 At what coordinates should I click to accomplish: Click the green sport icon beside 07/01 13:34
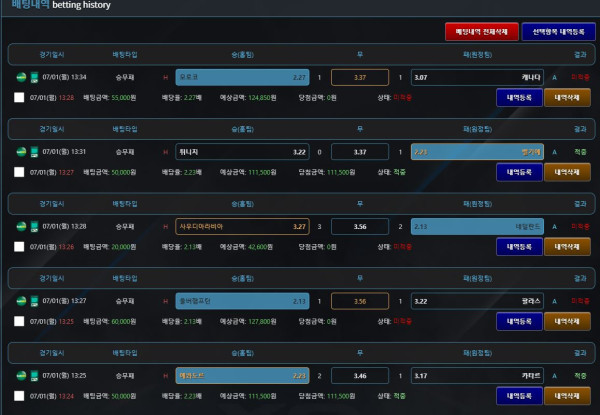tap(21, 76)
